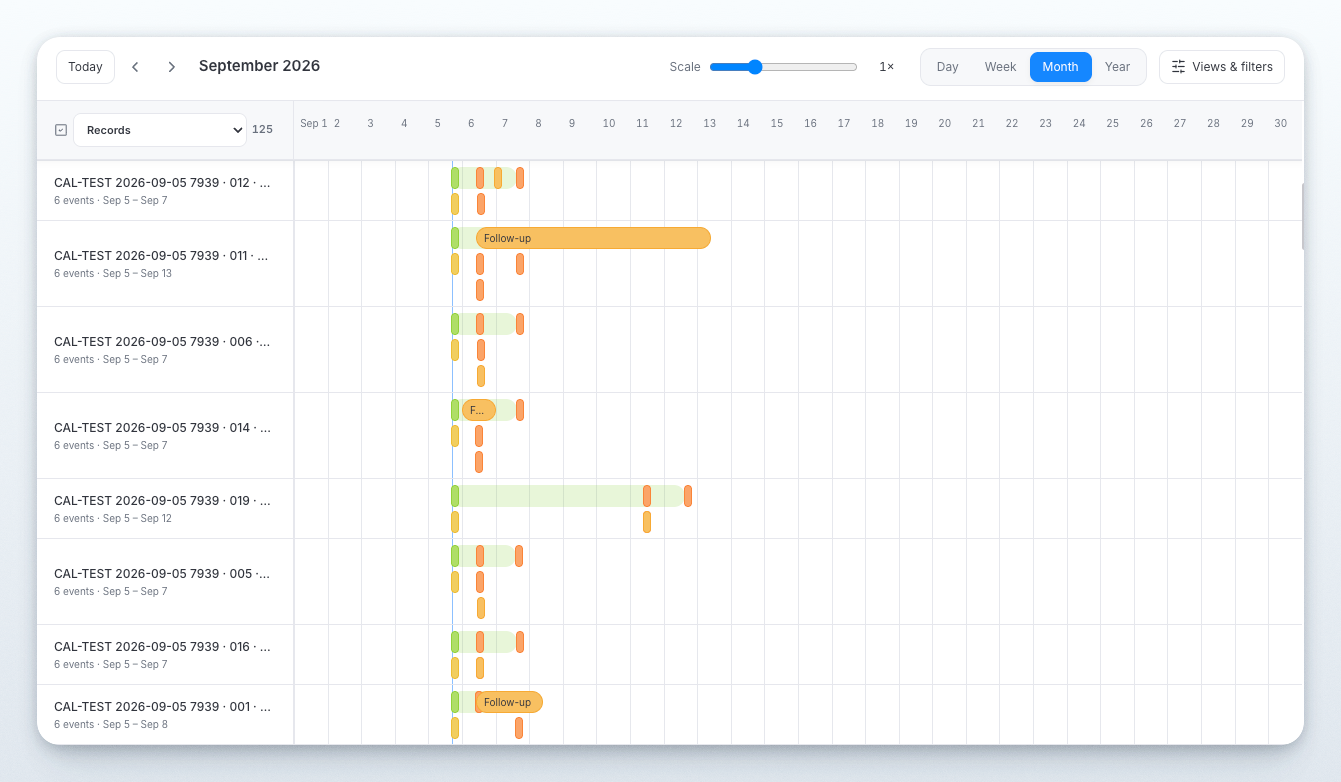Image resolution: width=1341 pixels, height=782 pixels.
Task: Switch to Year view
Action: pos(1117,67)
